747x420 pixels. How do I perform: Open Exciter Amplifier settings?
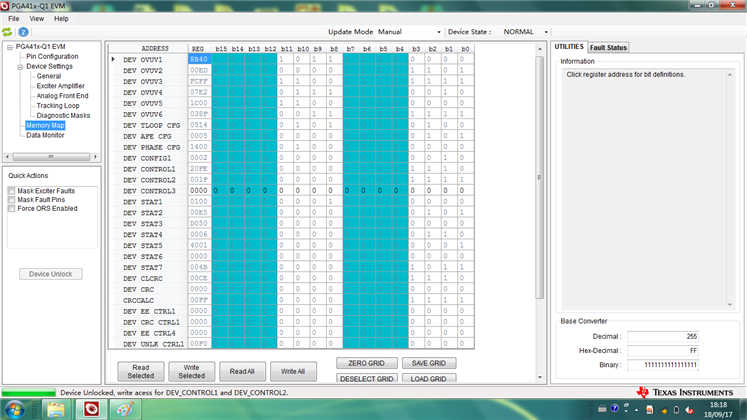coord(61,86)
